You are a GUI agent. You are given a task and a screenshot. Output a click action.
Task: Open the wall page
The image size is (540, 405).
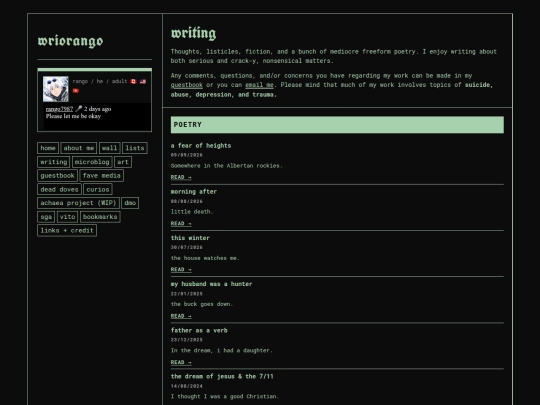[x=110, y=148]
